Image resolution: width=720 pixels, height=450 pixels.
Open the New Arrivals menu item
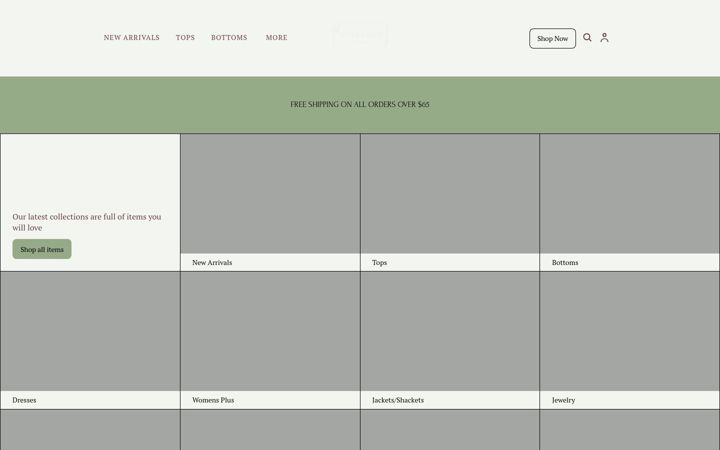[132, 38]
